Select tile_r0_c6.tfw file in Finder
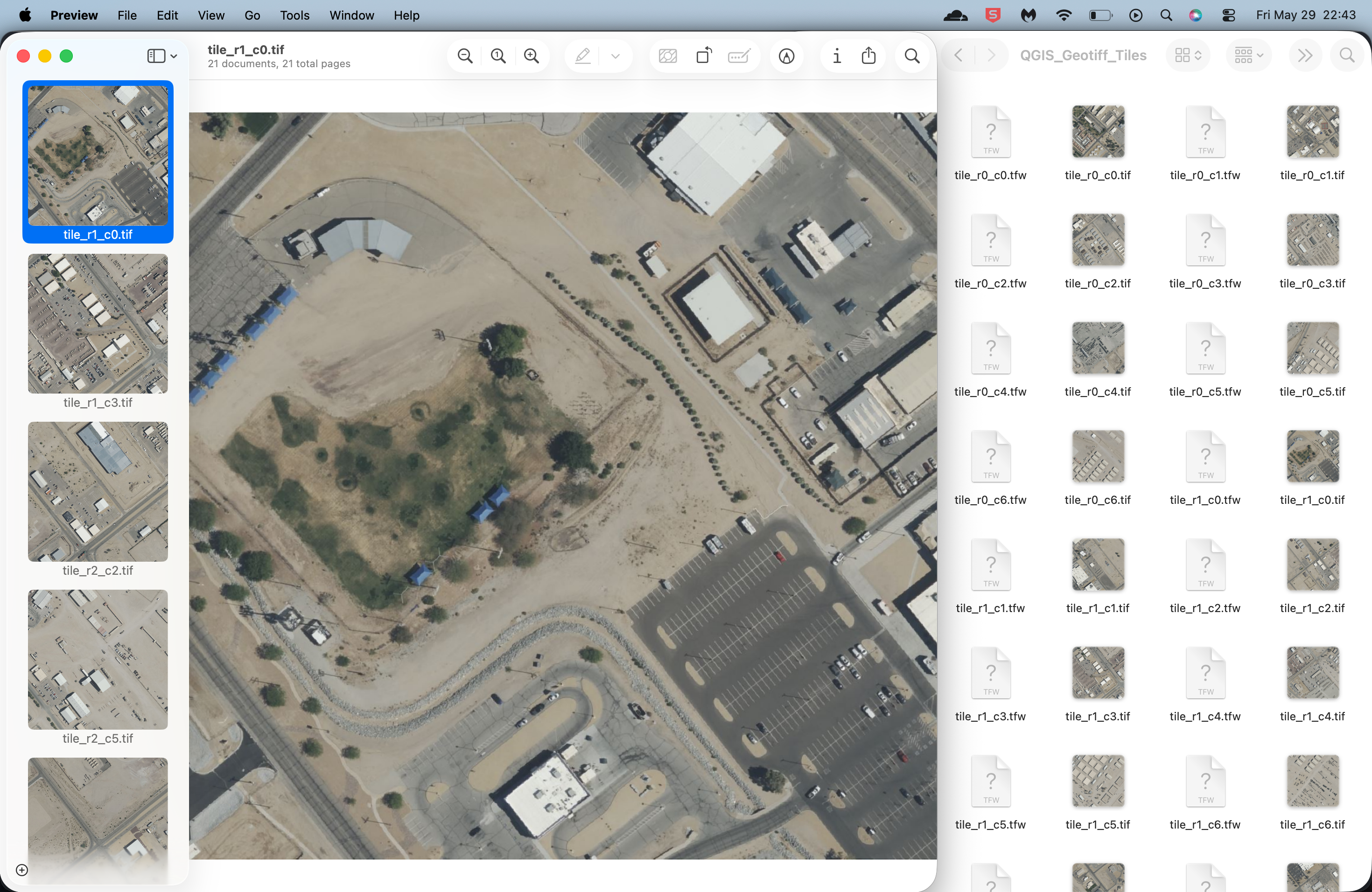Screen dimensions: 1372x892 coord(990,468)
